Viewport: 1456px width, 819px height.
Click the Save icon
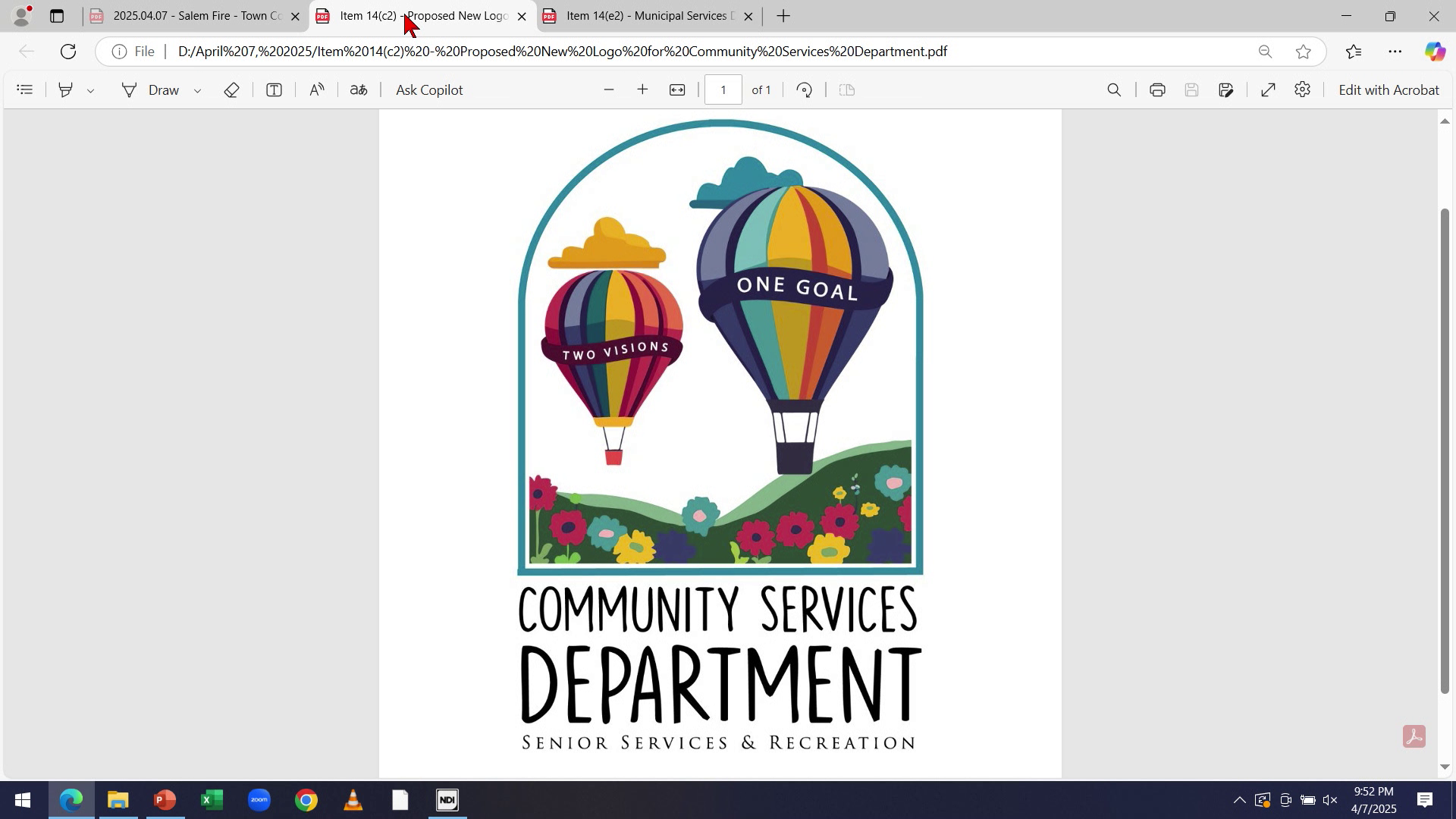pyautogui.click(x=1191, y=89)
